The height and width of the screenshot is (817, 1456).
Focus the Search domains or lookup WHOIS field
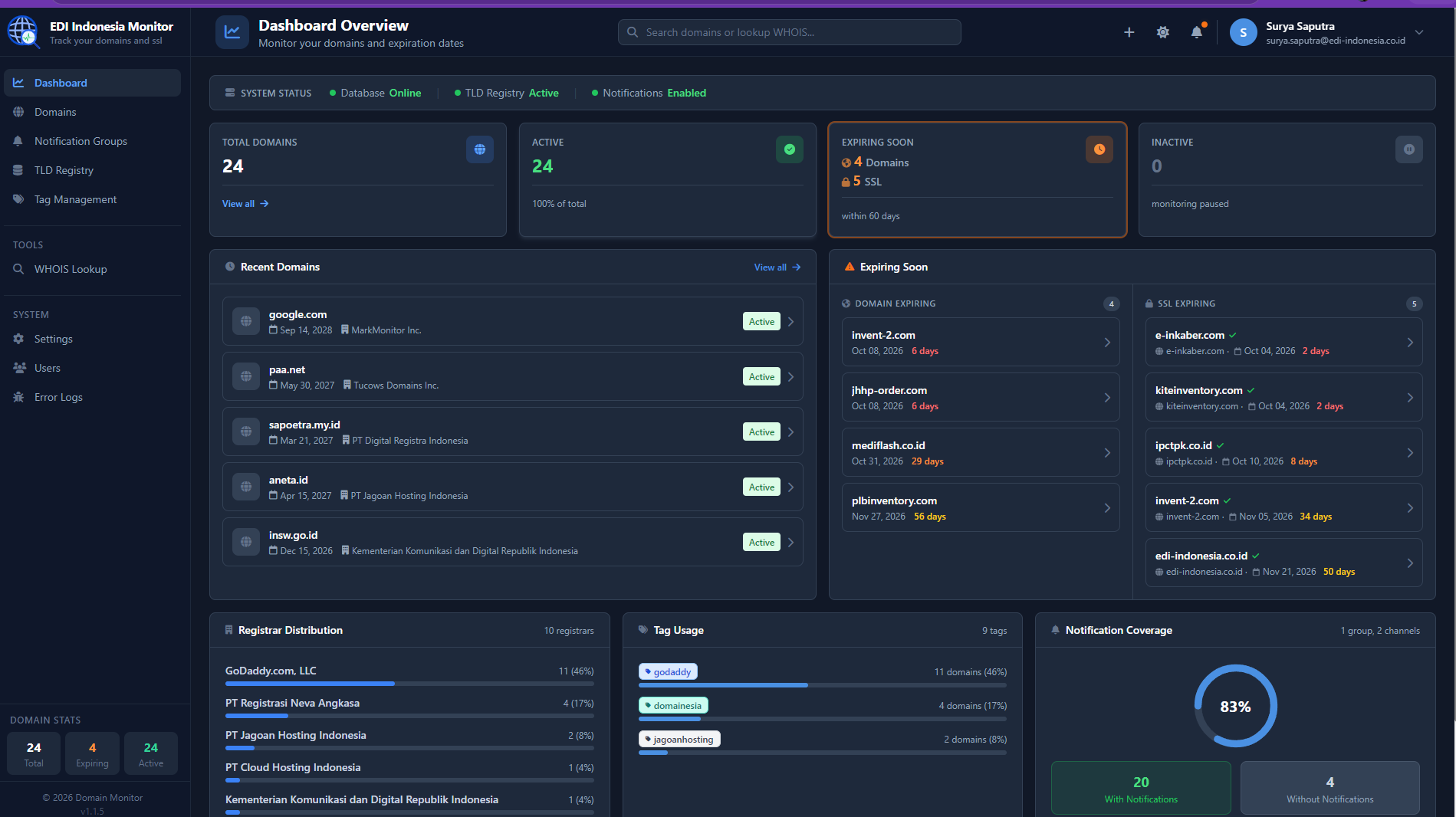(x=790, y=32)
